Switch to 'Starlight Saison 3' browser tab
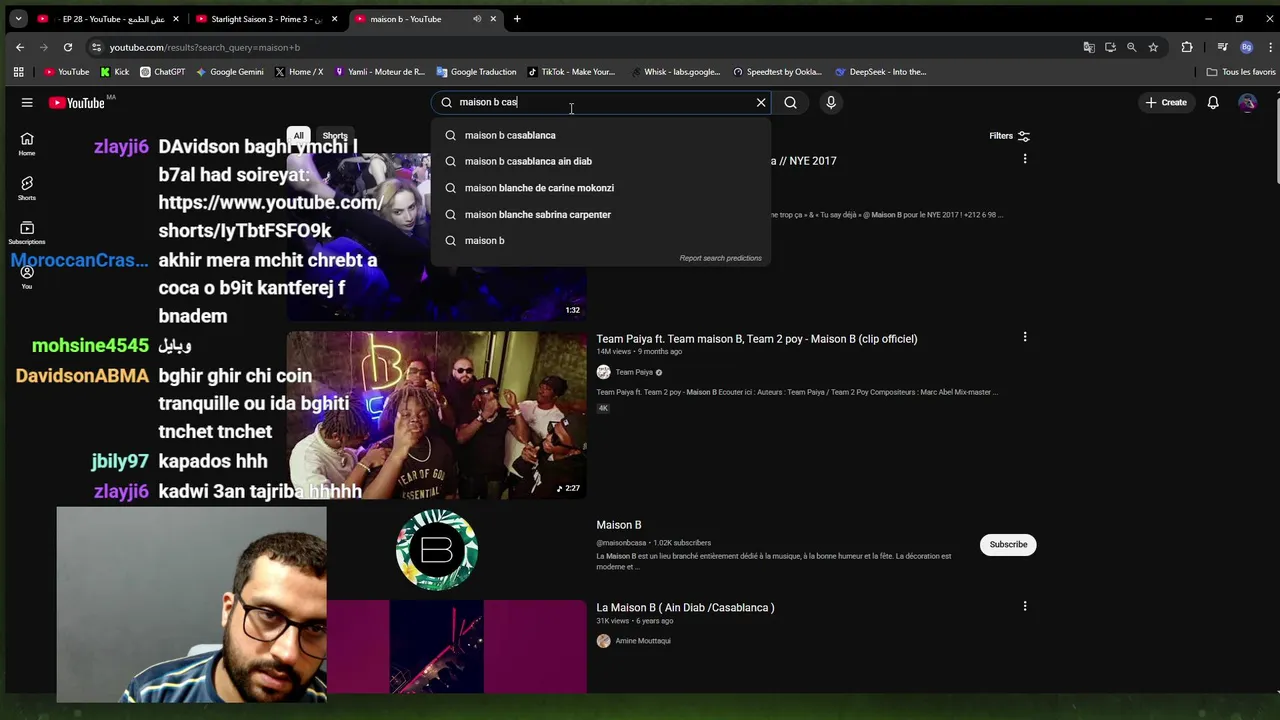This screenshot has width=1280, height=720. click(x=266, y=19)
